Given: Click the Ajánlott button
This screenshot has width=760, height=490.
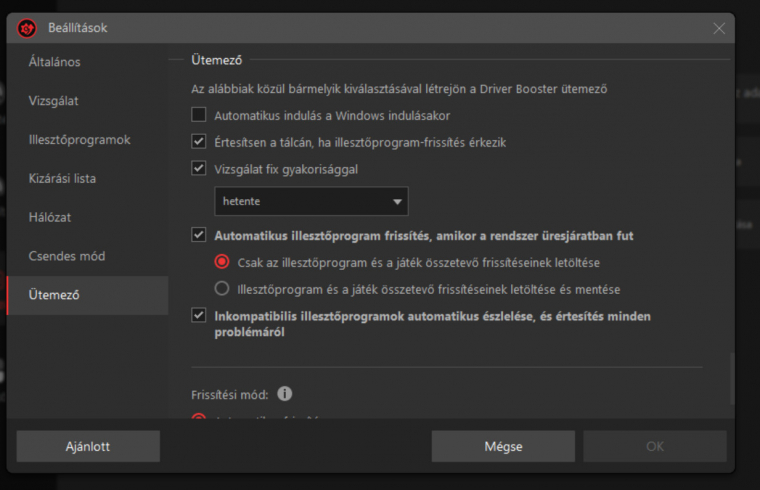Looking at the screenshot, I should point(88,446).
